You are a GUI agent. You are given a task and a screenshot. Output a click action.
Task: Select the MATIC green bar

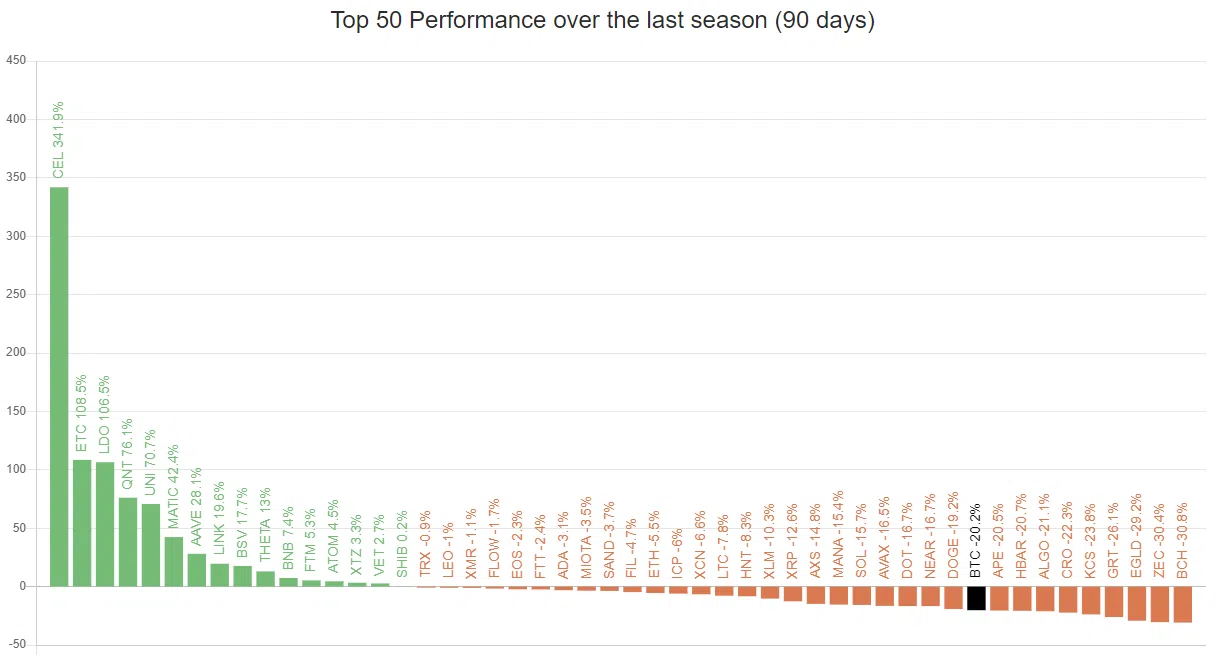(x=174, y=561)
